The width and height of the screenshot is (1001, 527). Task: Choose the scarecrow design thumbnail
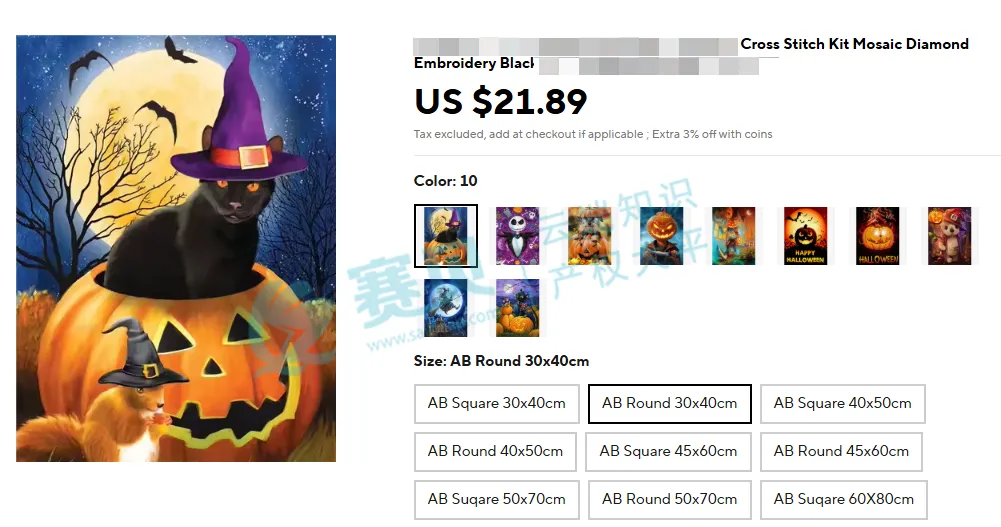click(x=733, y=236)
